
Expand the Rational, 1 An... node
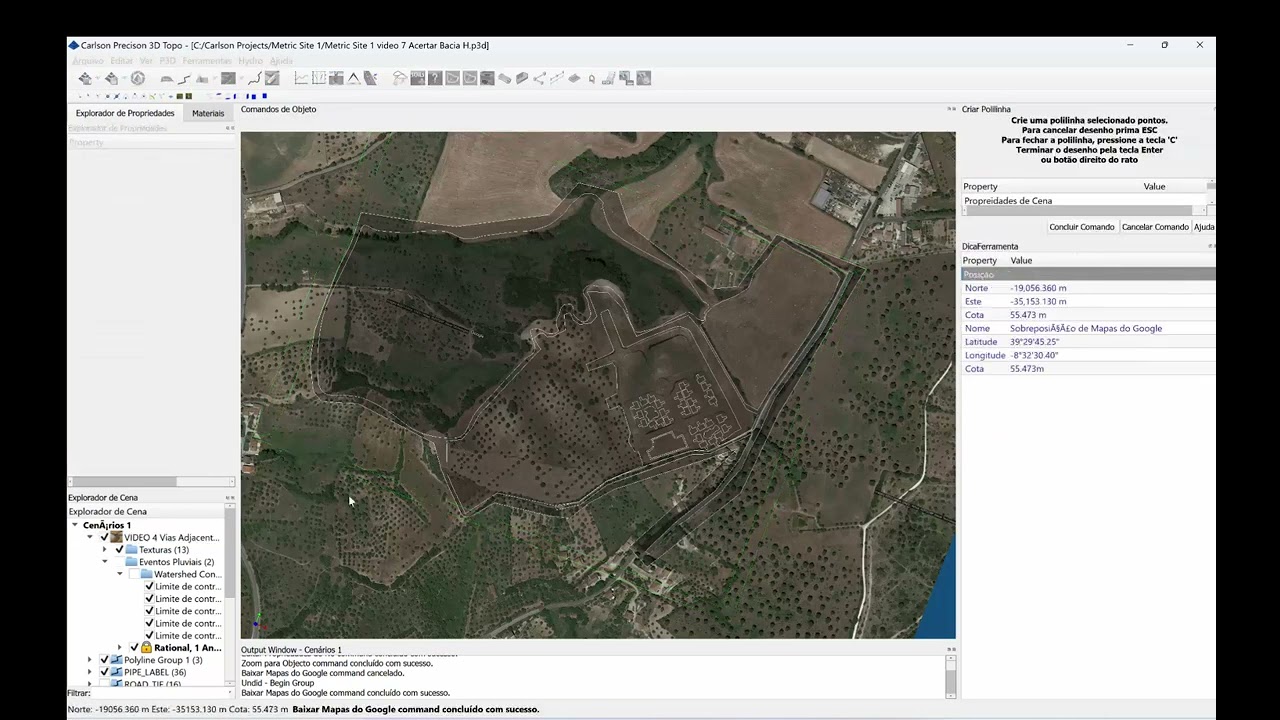[x=120, y=648]
